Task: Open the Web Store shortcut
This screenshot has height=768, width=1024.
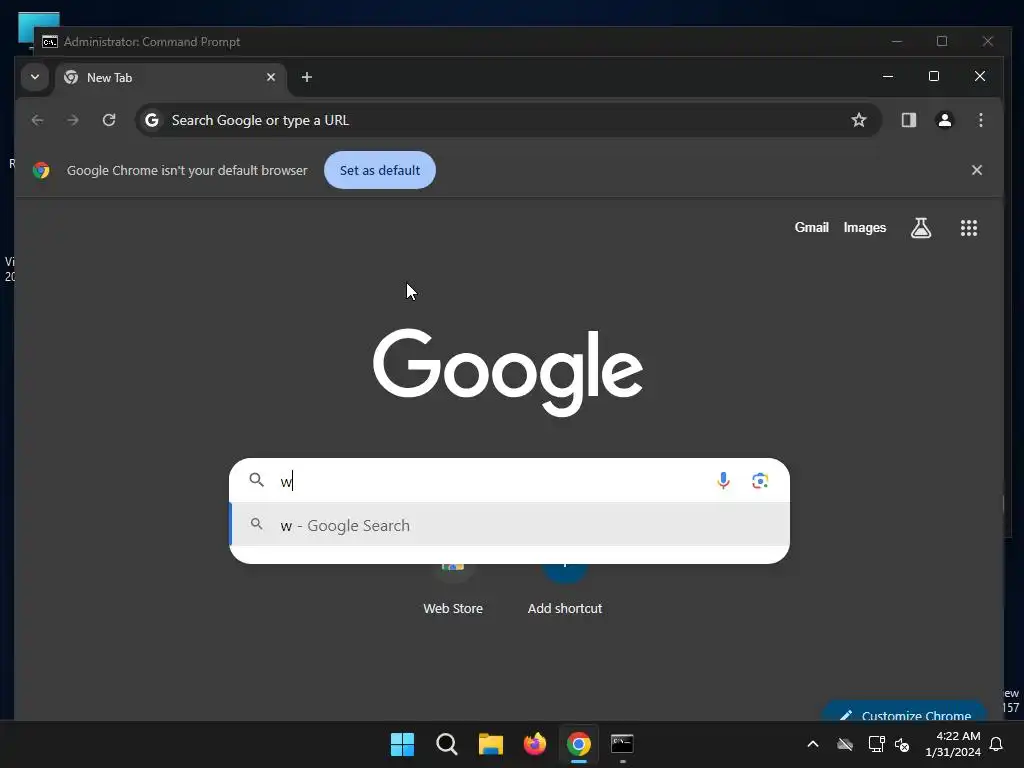Action: (453, 588)
